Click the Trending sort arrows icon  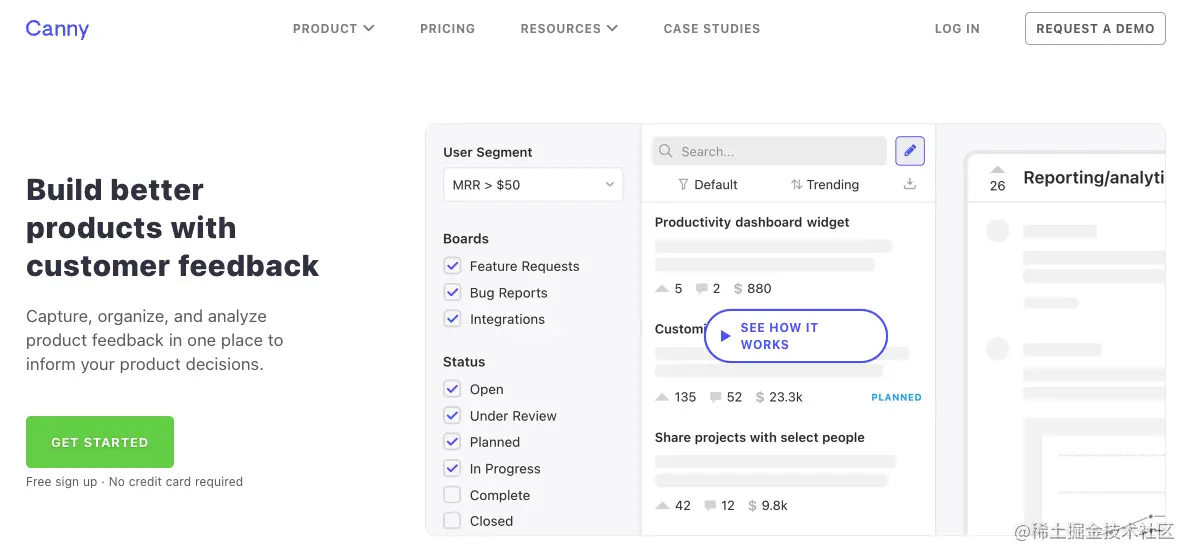click(796, 185)
